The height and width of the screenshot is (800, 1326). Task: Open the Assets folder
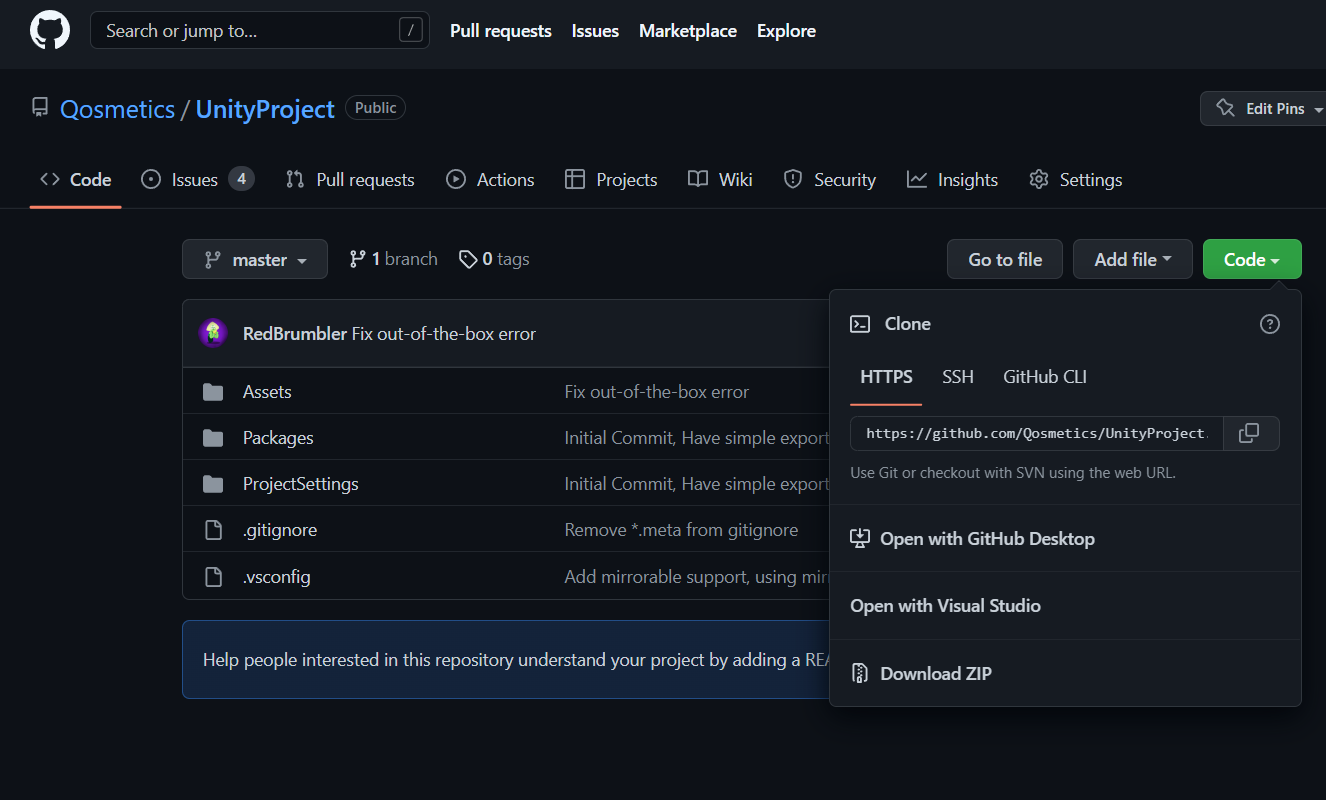[267, 392]
